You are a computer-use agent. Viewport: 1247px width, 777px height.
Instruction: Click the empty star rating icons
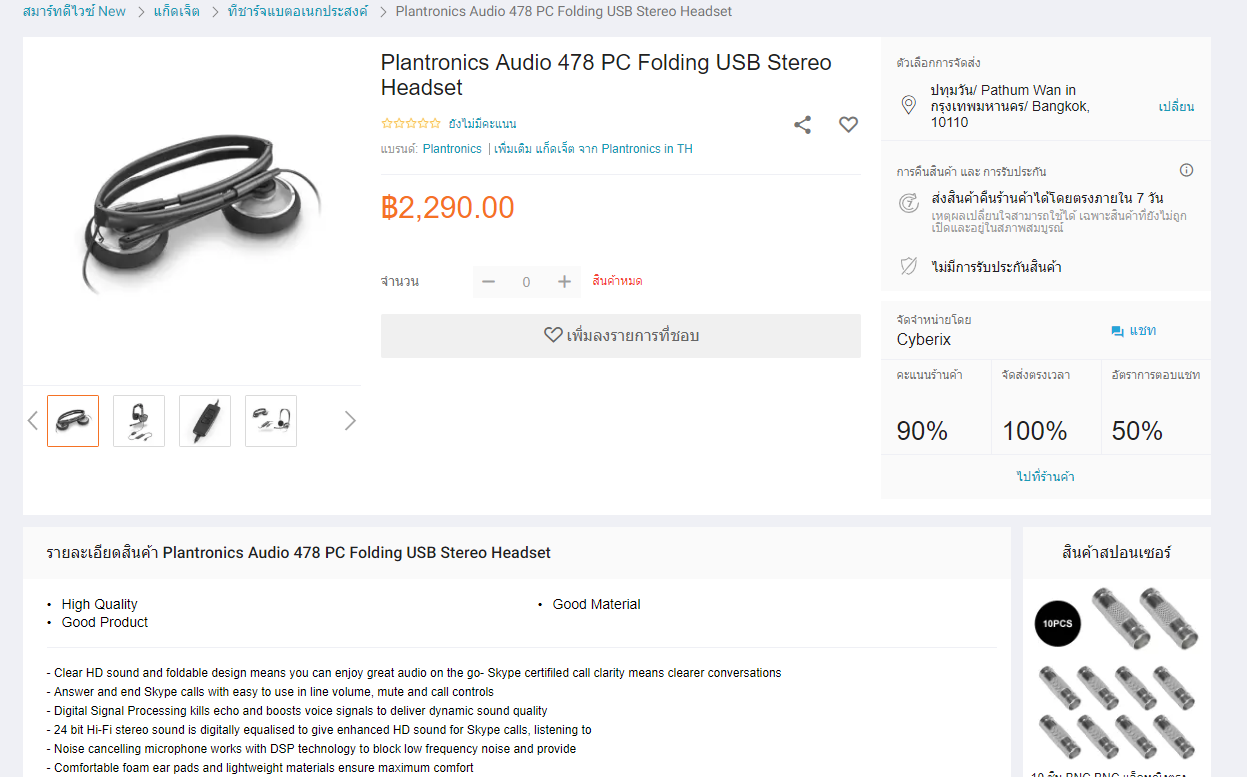coord(411,124)
